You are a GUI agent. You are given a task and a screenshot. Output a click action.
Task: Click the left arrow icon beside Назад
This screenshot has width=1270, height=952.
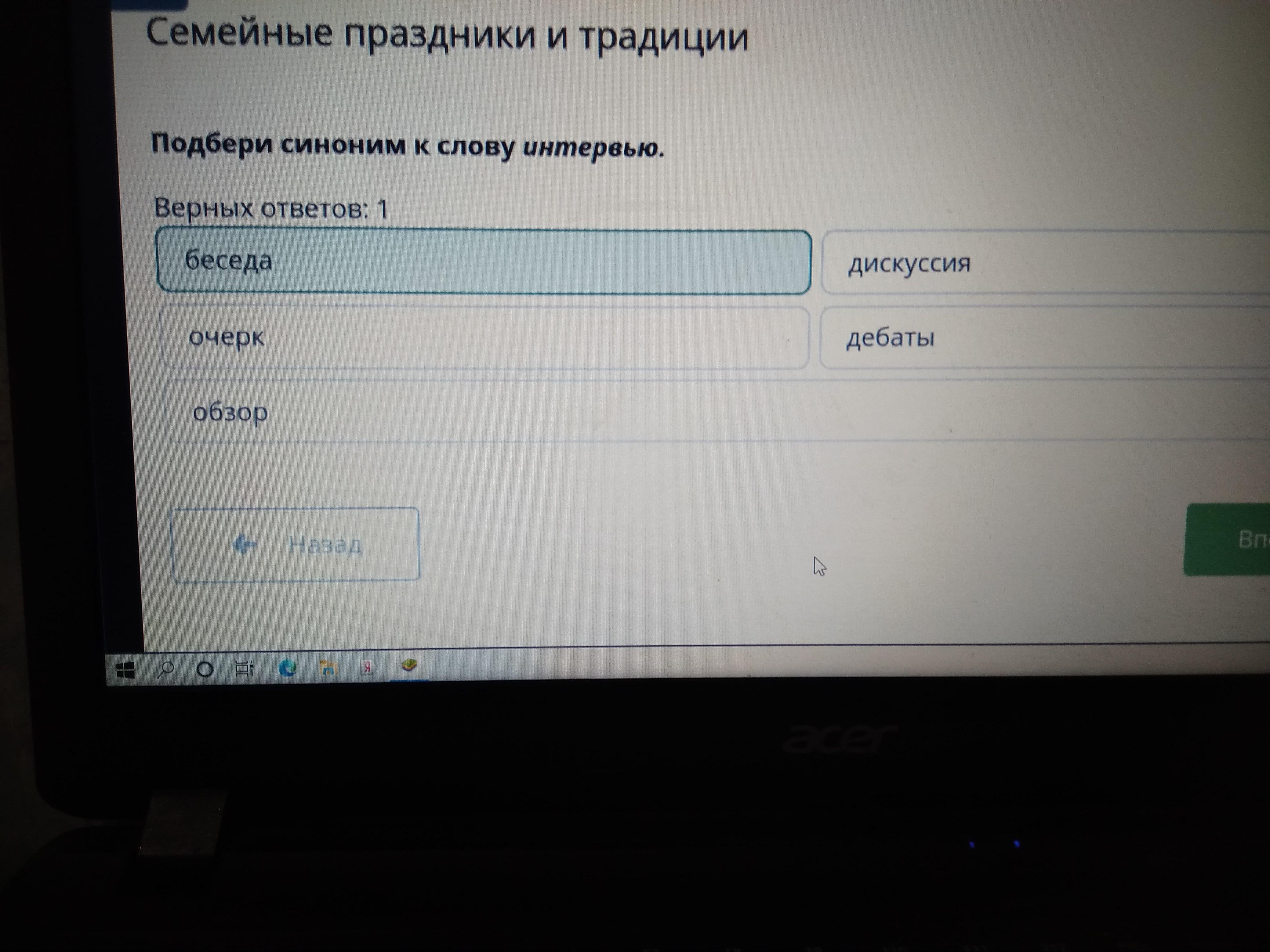(x=244, y=543)
